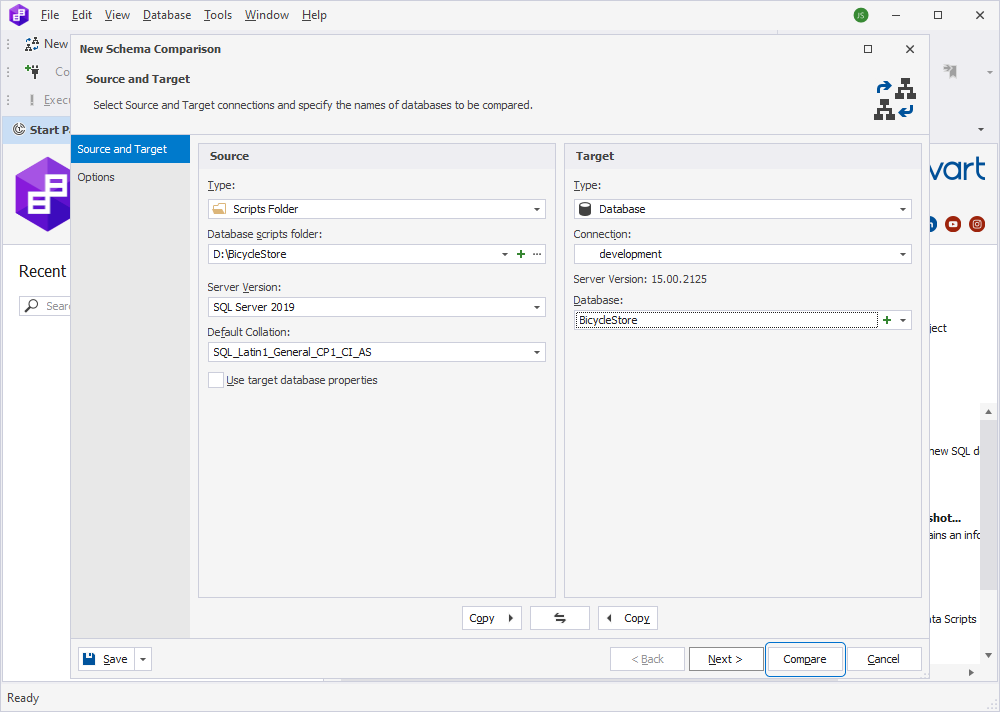This screenshot has height=712, width=1000.
Task: Click the Database scripts folder path field
Action: pyautogui.click(x=354, y=254)
